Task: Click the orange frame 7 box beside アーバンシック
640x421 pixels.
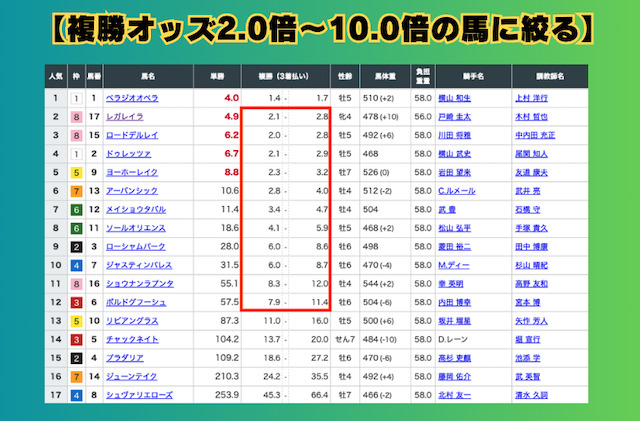Action: point(74,191)
